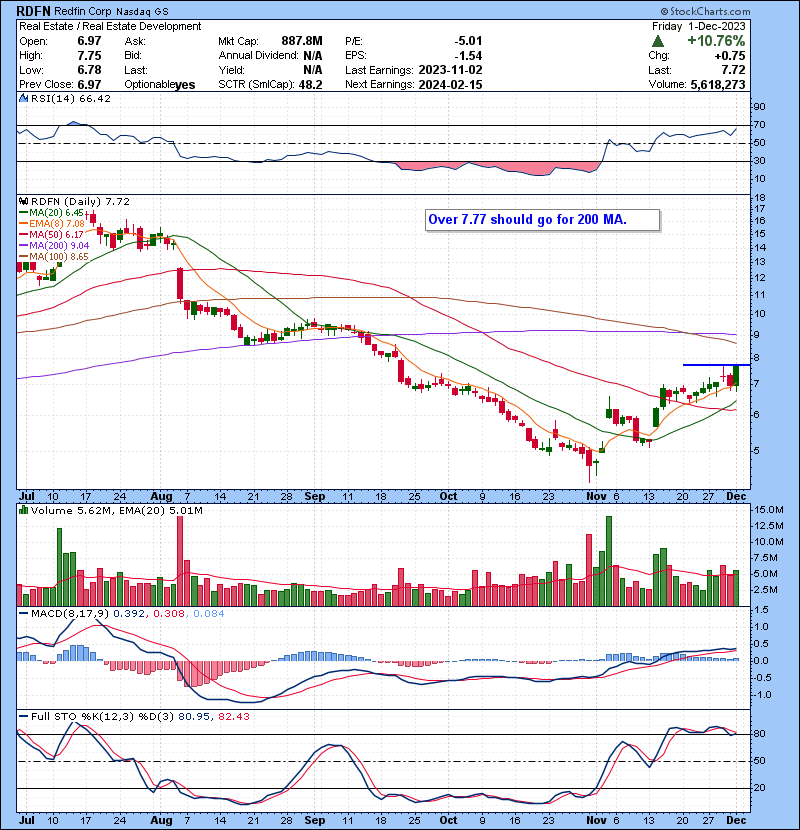This screenshot has width=800, height=830.
Task: Click the Sep label on the date axis
Action: (315, 495)
